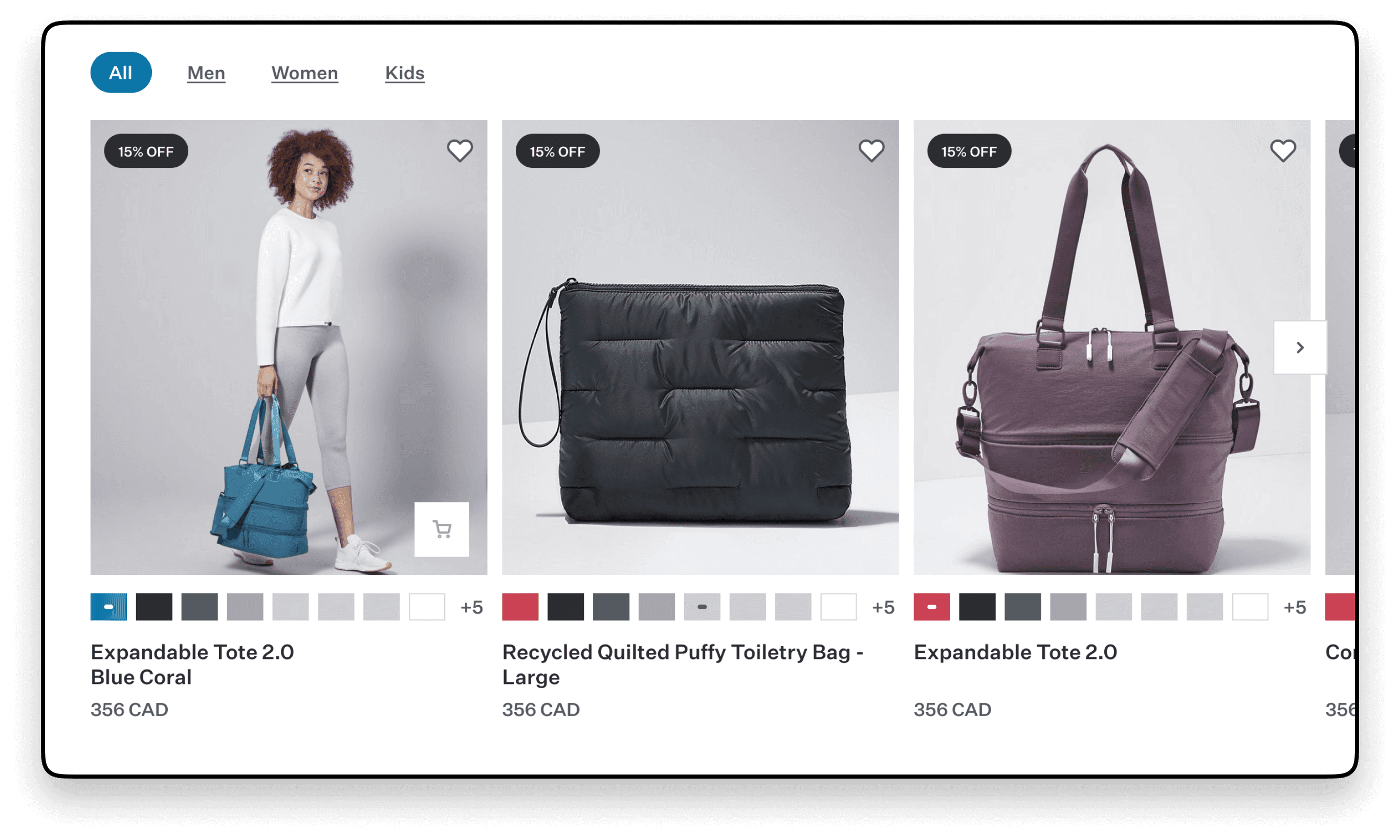Add Blue Coral tote to cart

tap(442, 529)
